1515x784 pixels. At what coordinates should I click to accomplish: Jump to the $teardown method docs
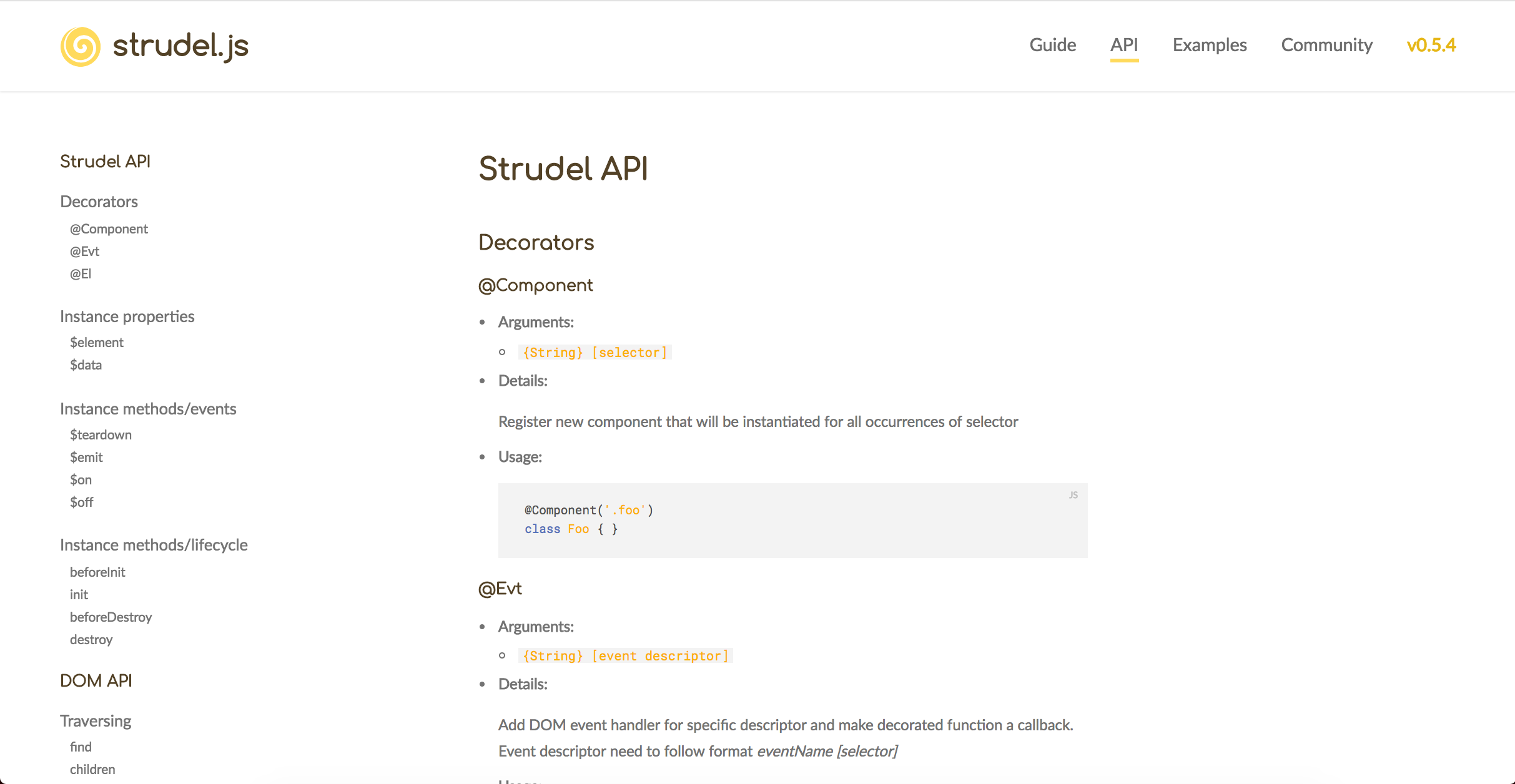101,434
